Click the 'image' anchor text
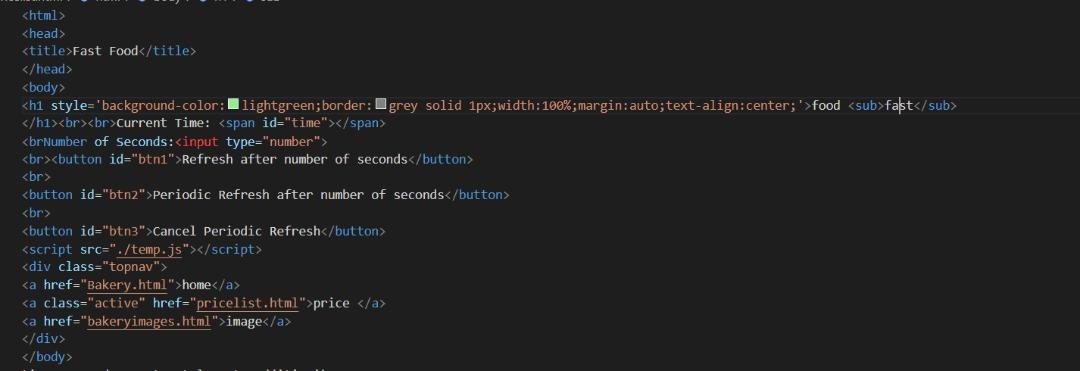 click(x=244, y=321)
